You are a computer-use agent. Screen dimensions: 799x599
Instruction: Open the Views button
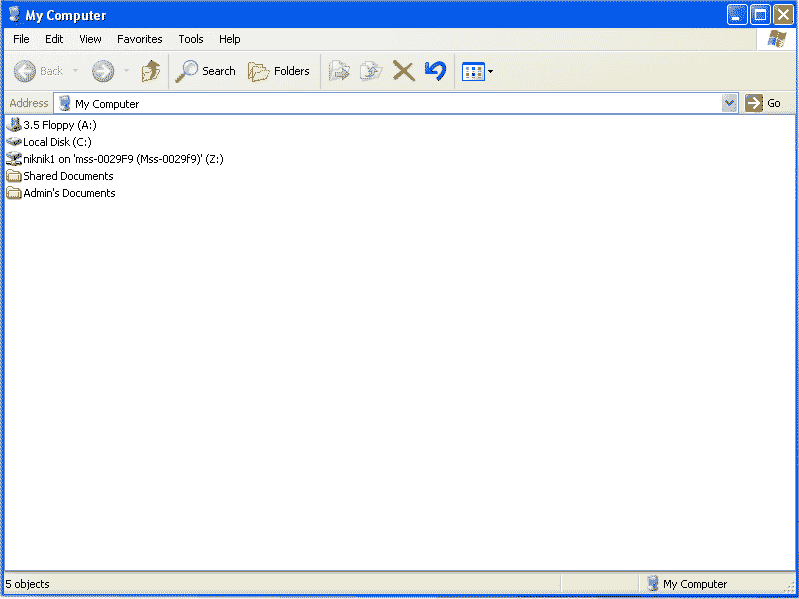coord(473,72)
